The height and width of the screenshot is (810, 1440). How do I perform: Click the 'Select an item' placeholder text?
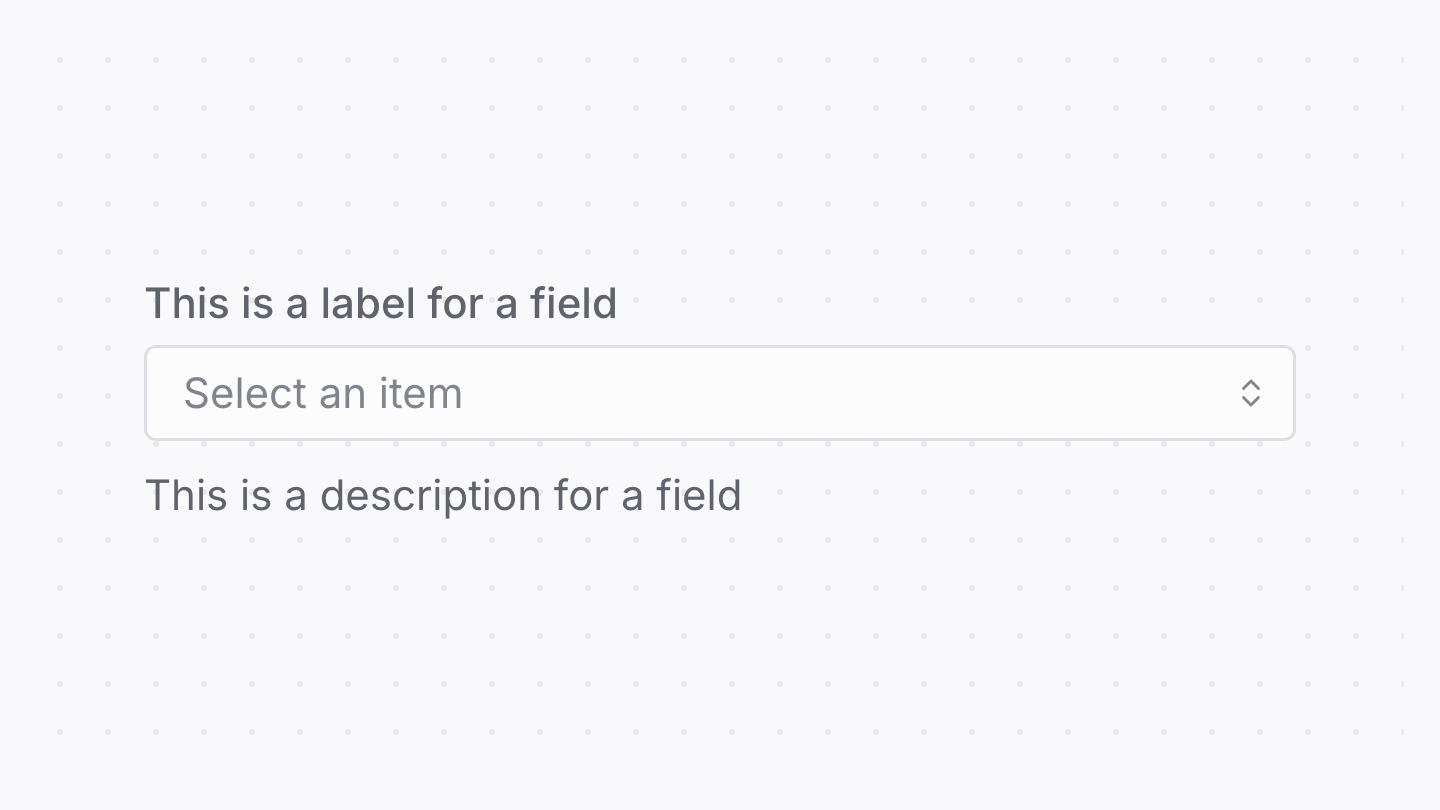(323, 393)
